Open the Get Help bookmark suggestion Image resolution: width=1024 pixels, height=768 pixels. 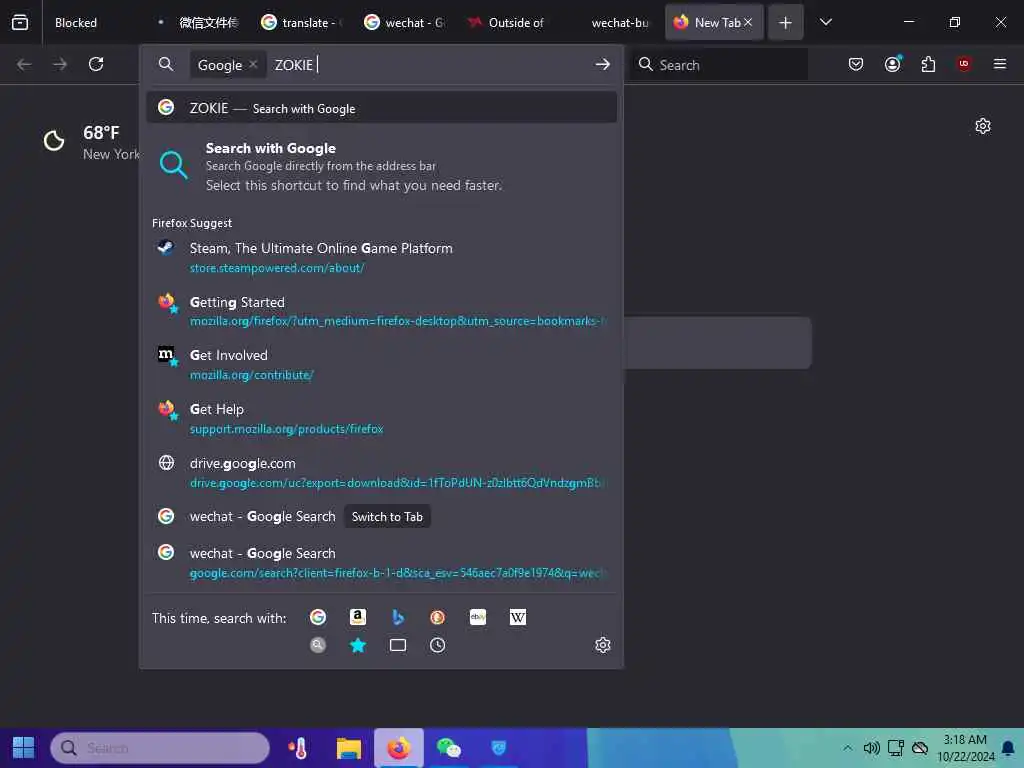click(382, 419)
